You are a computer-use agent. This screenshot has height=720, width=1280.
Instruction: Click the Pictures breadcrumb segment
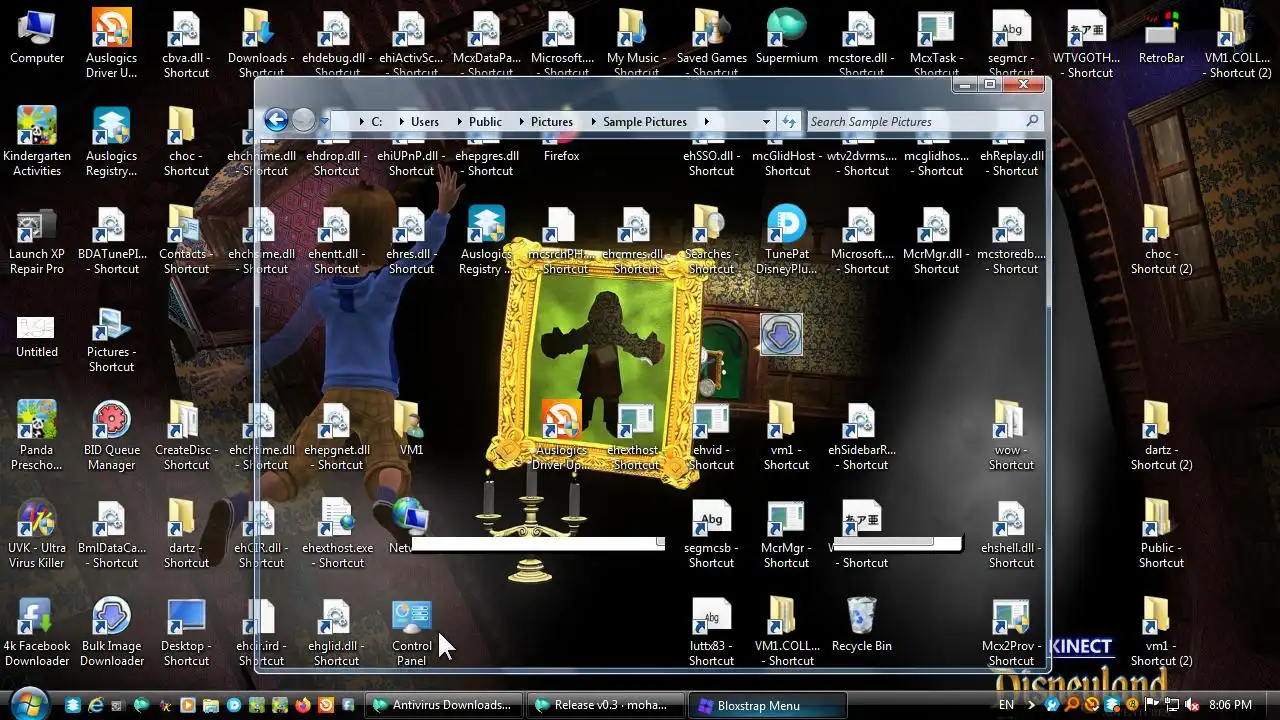pyautogui.click(x=552, y=122)
